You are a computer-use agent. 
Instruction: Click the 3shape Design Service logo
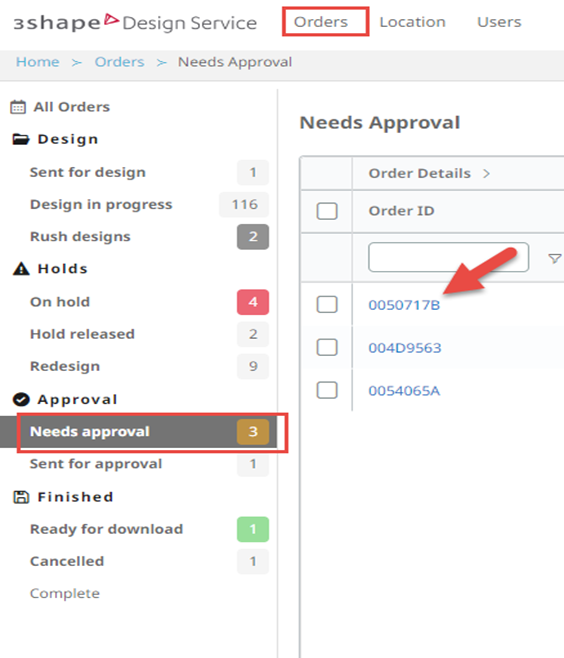(x=135, y=23)
